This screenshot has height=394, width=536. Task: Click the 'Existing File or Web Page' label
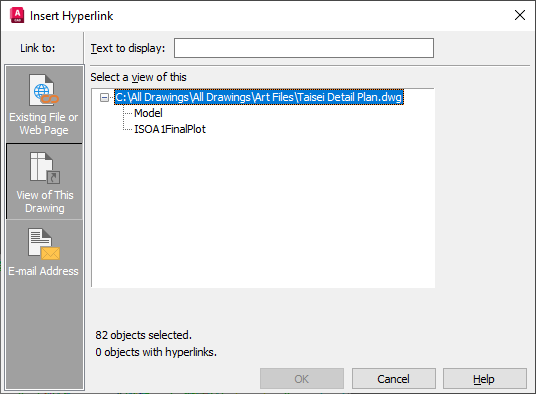(x=44, y=124)
